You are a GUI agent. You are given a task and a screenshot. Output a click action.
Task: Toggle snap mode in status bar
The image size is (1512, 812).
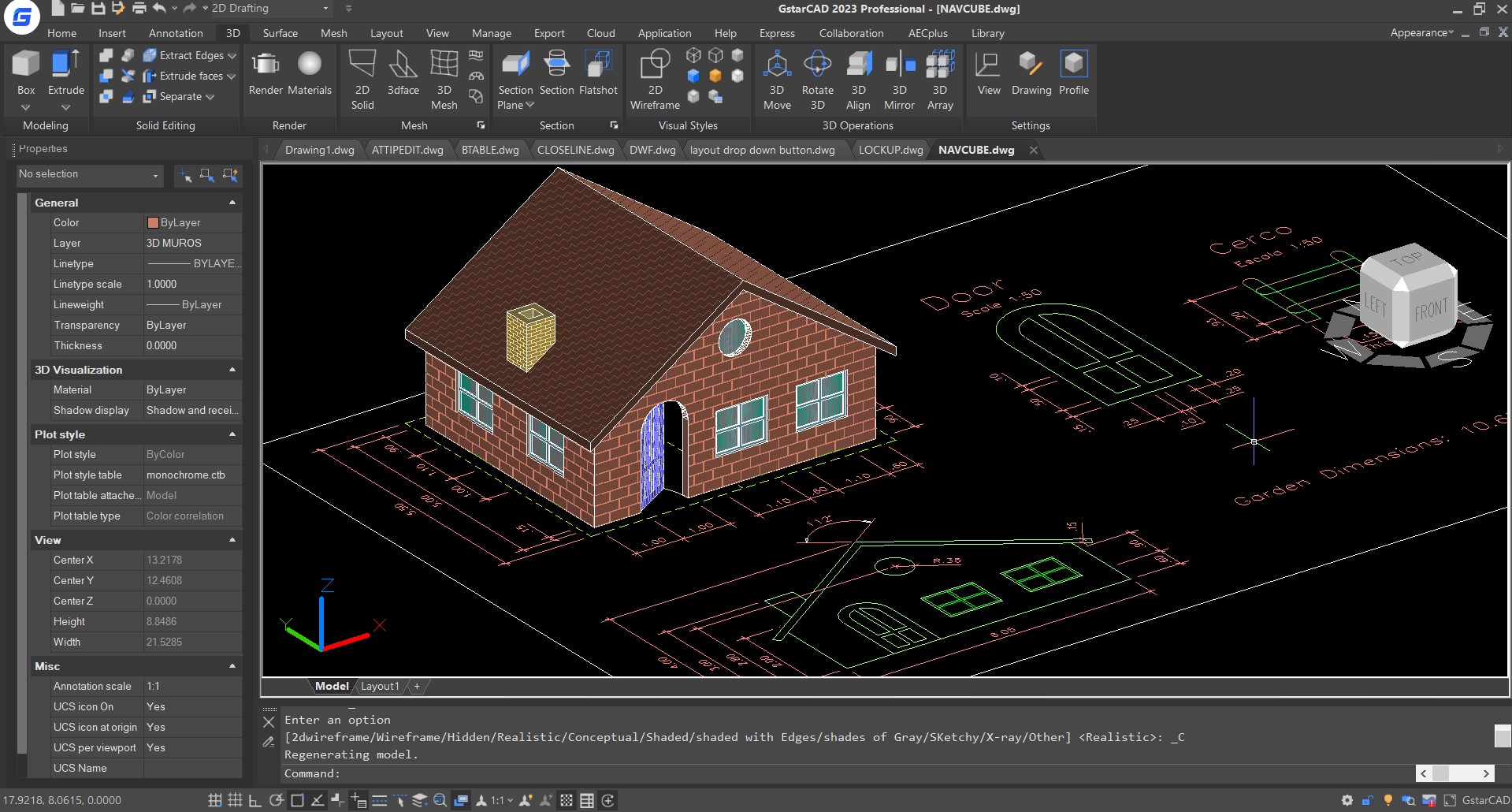tap(214, 800)
